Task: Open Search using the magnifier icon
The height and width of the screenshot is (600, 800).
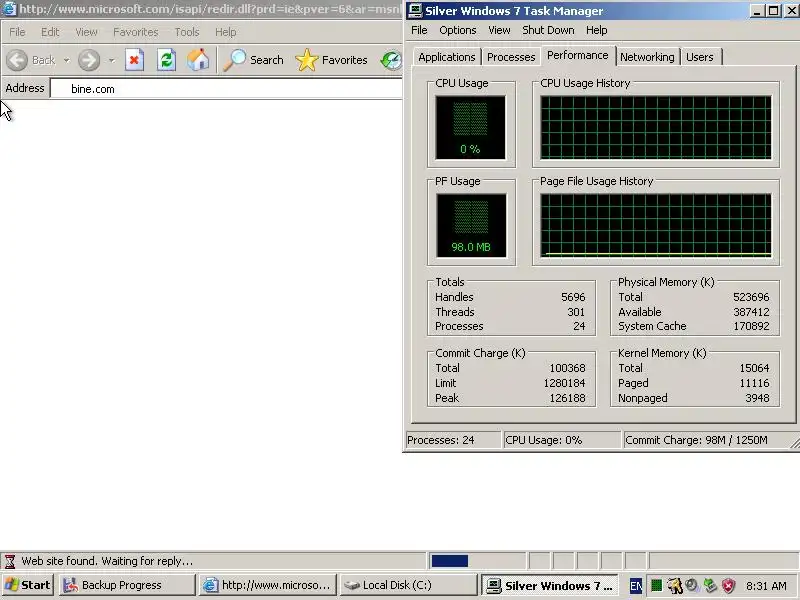Action: [x=235, y=60]
